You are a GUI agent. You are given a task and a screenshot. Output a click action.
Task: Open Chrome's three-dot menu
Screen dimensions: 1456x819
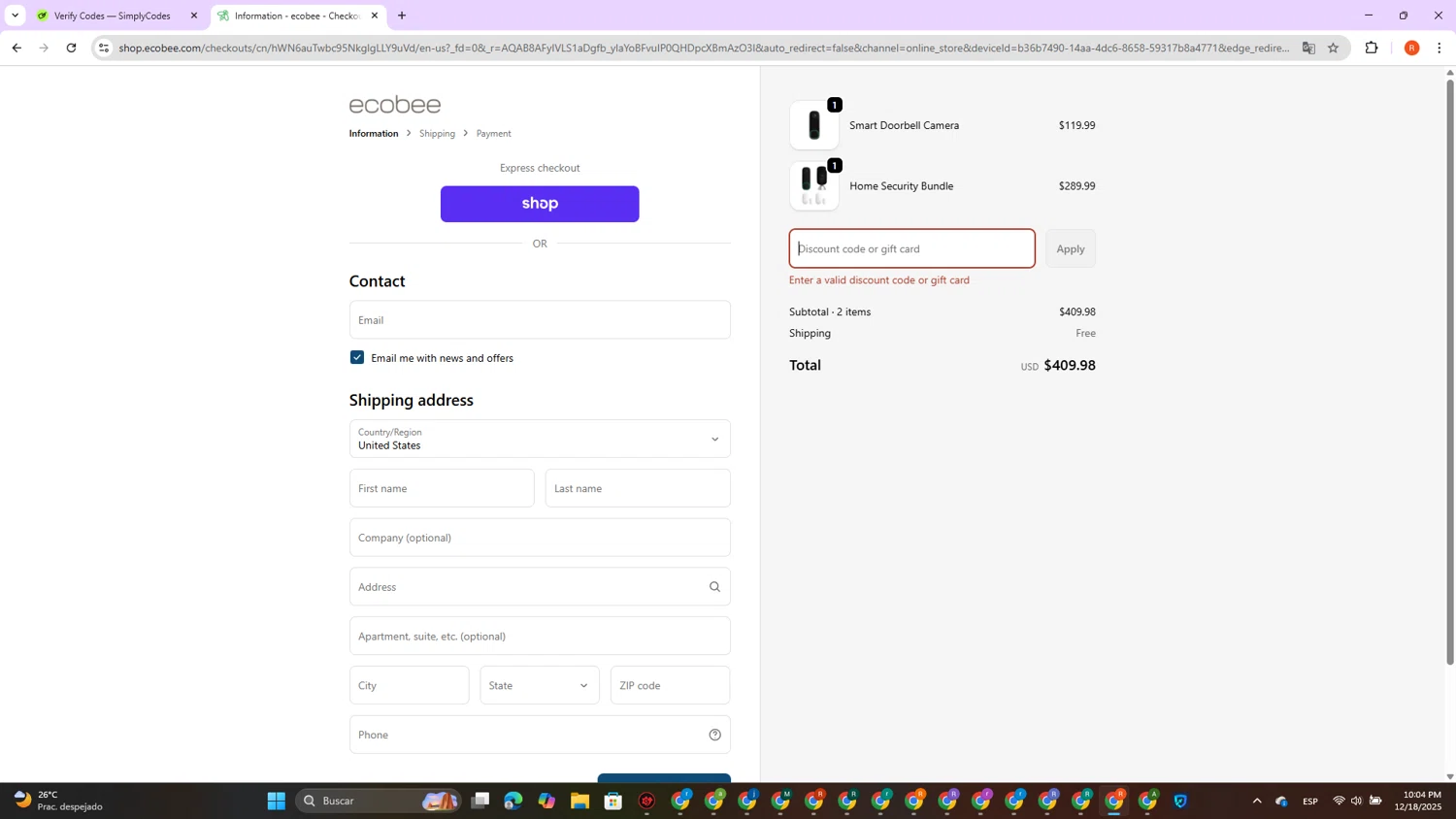[1439, 48]
